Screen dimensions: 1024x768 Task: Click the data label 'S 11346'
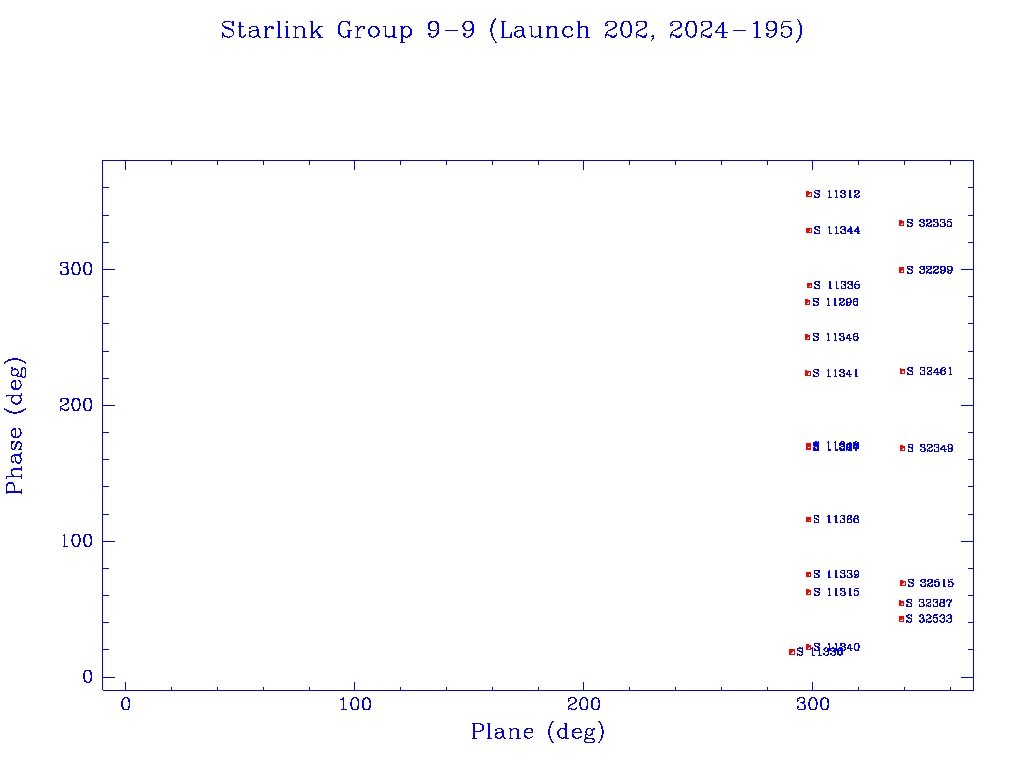(x=835, y=337)
